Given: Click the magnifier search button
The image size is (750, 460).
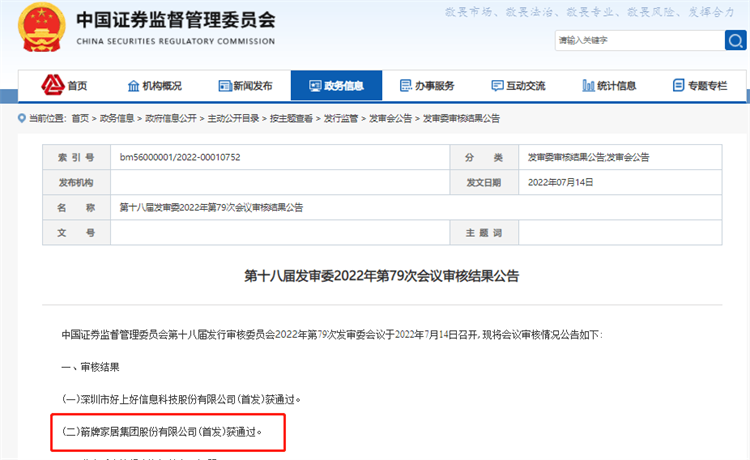Looking at the screenshot, I should pos(736,40).
